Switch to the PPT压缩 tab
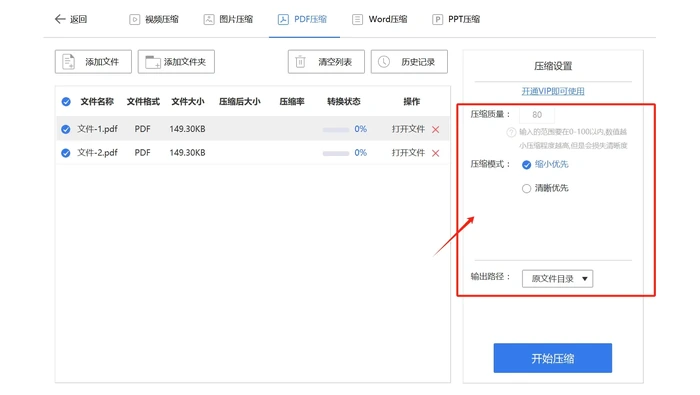This screenshot has height=395, width=700. point(456,19)
